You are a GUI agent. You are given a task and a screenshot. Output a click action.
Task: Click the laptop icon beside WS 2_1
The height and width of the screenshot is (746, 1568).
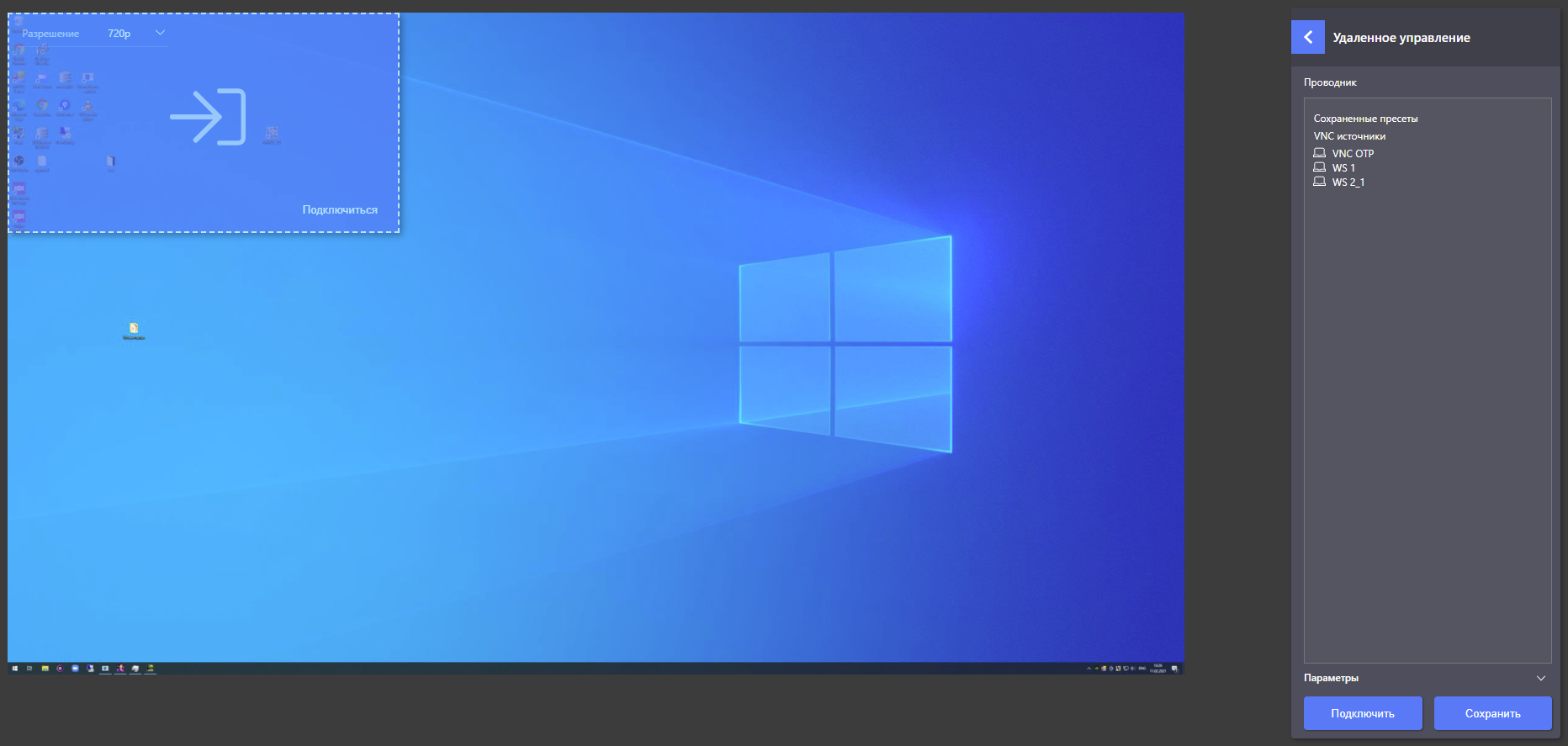(1319, 182)
